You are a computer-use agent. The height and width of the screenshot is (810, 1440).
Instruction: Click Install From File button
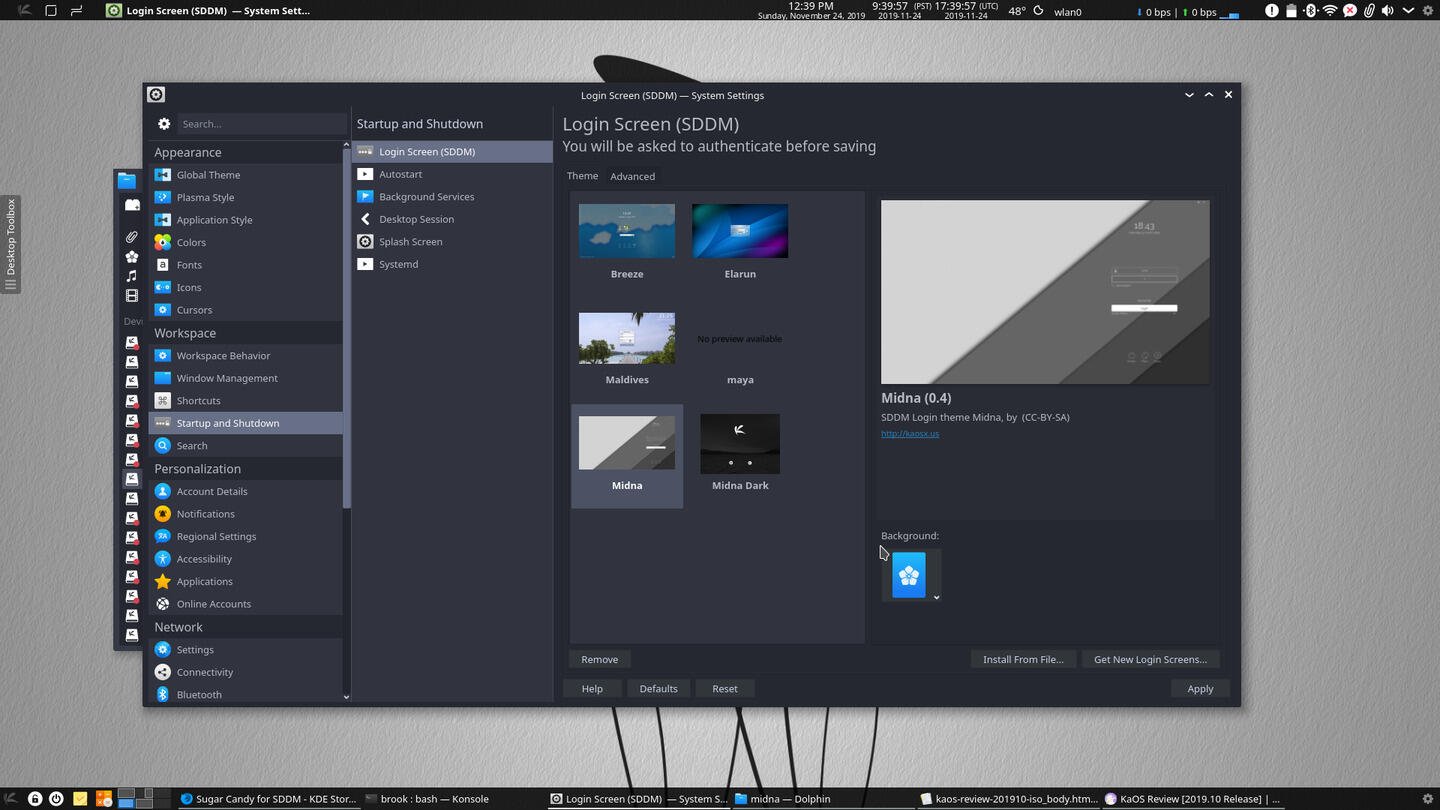coord(1024,659)
